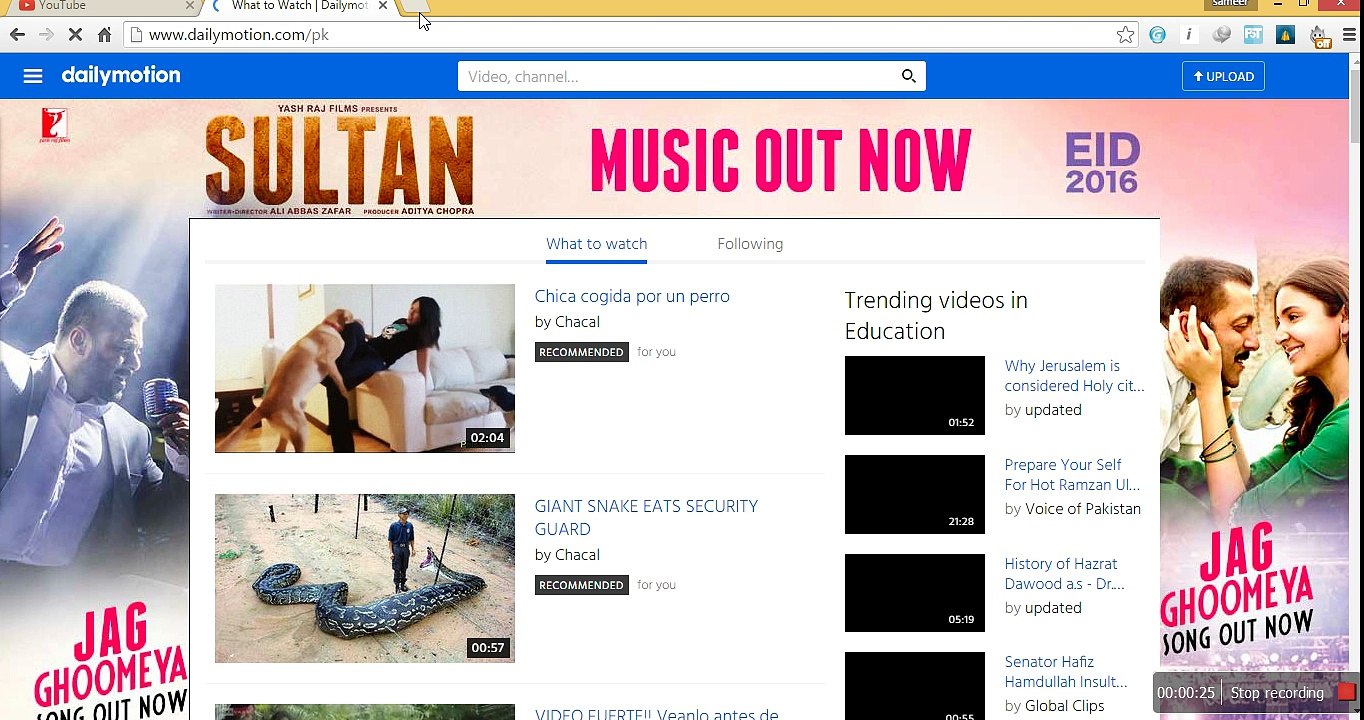Bookmark this page with the star icon

click(1126, 35)
